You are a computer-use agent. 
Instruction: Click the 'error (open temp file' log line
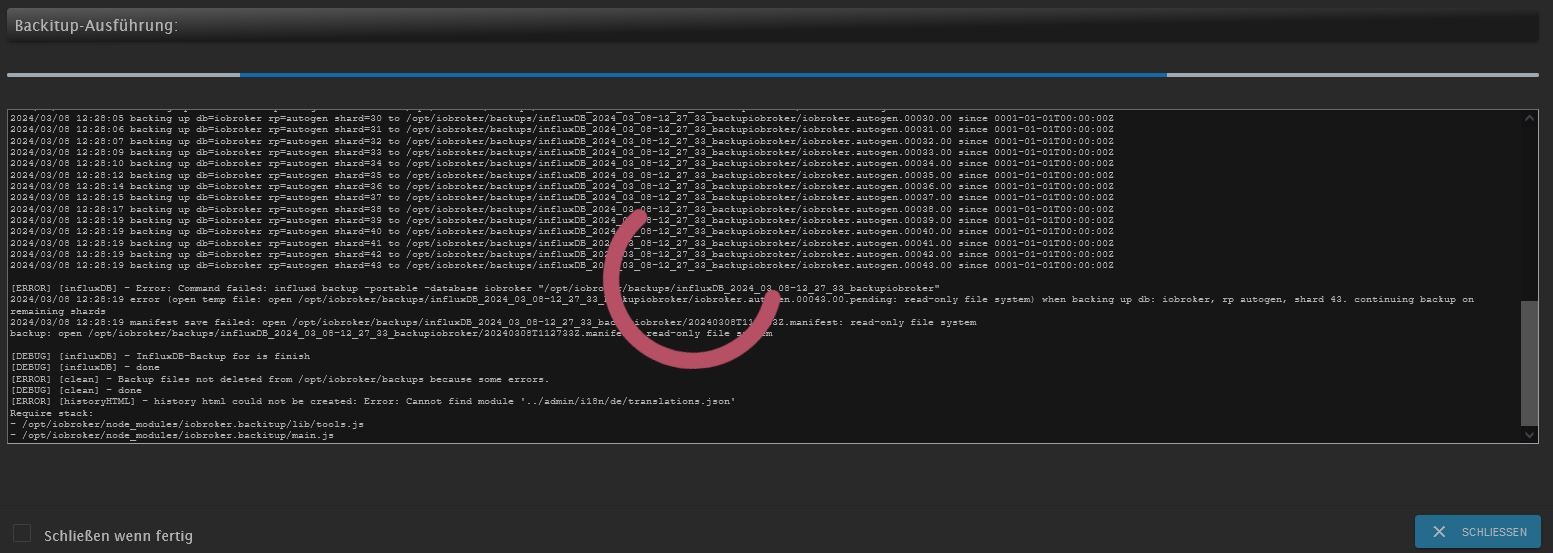click(x=742, y=299)
